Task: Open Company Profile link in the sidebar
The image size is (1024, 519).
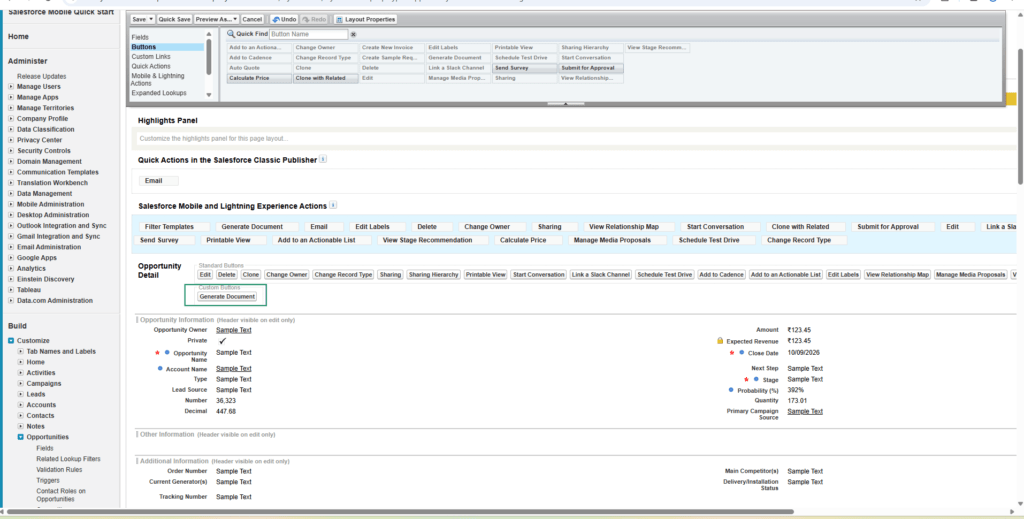Action: [x=42, y=119]
